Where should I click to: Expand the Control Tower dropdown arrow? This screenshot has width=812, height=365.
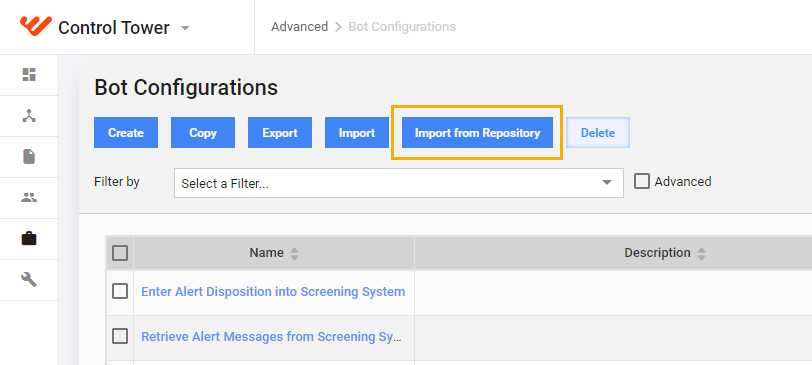185,28
